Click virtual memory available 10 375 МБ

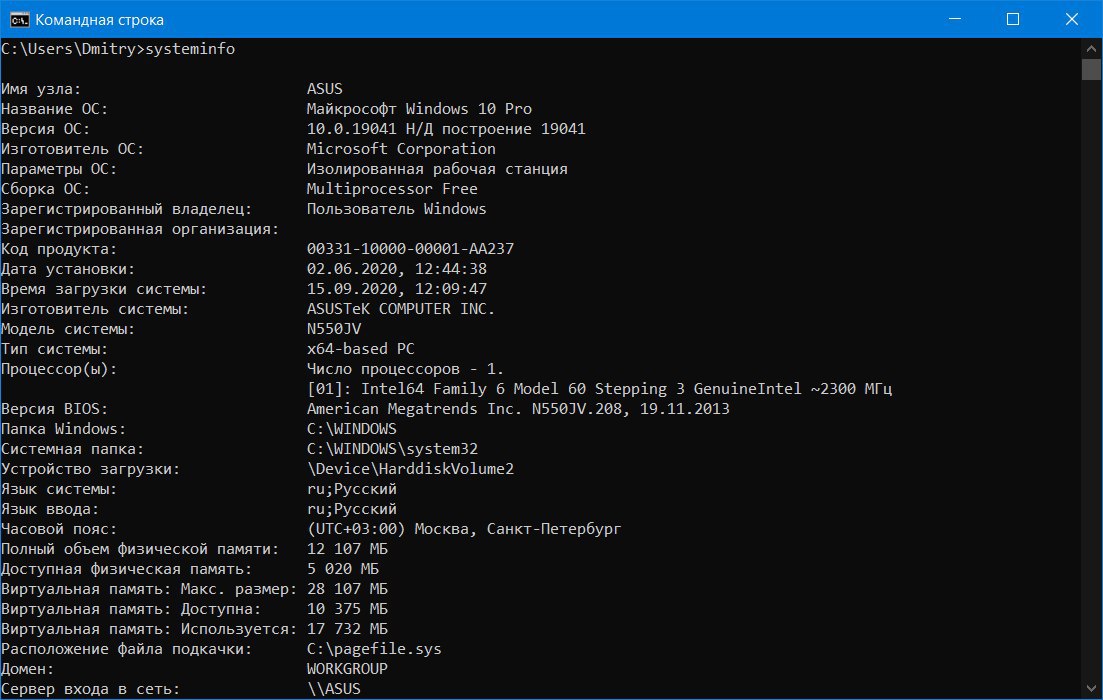pyautogui.click(x=347, y=609)
